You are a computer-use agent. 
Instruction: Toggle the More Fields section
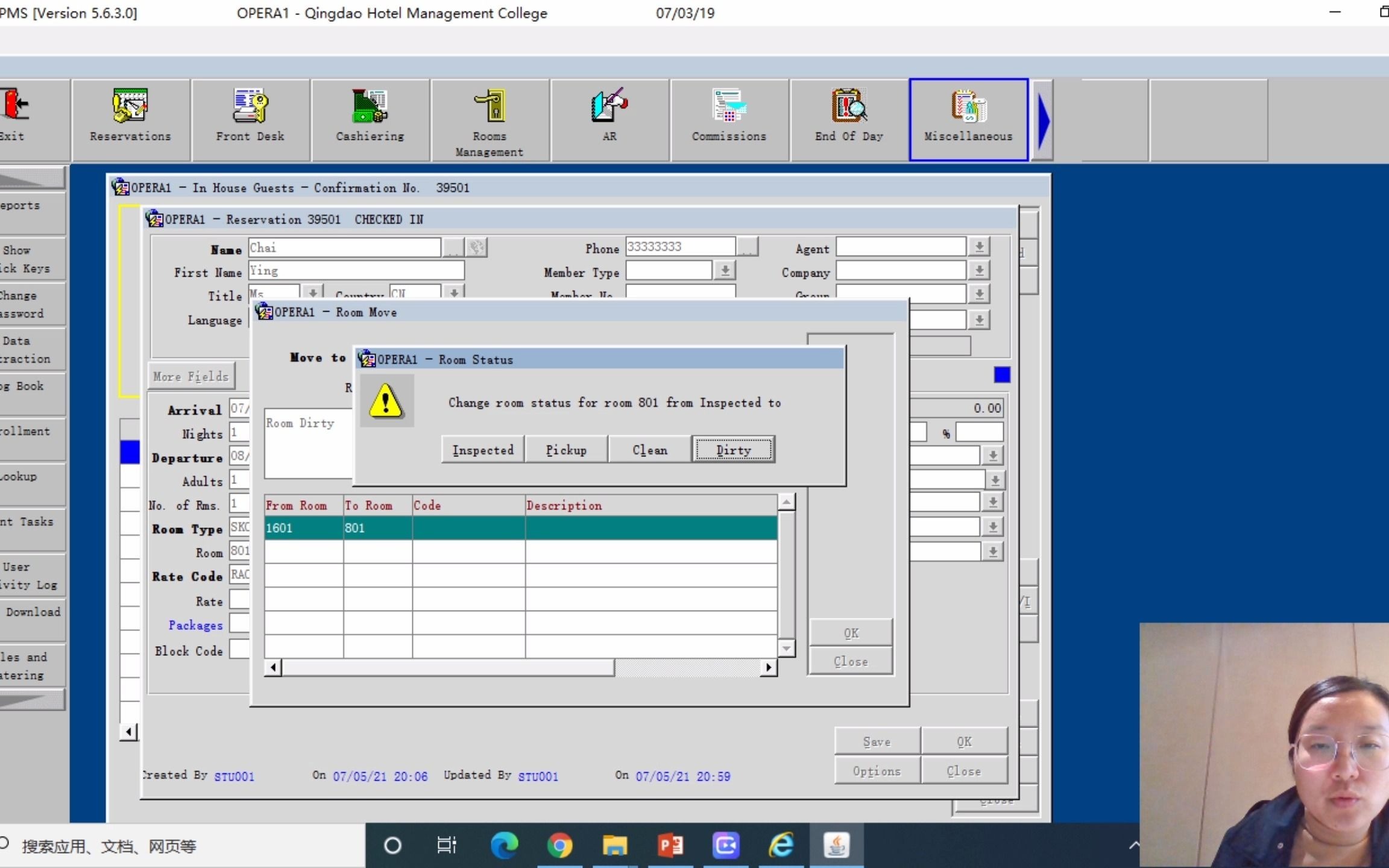(190, 376)
